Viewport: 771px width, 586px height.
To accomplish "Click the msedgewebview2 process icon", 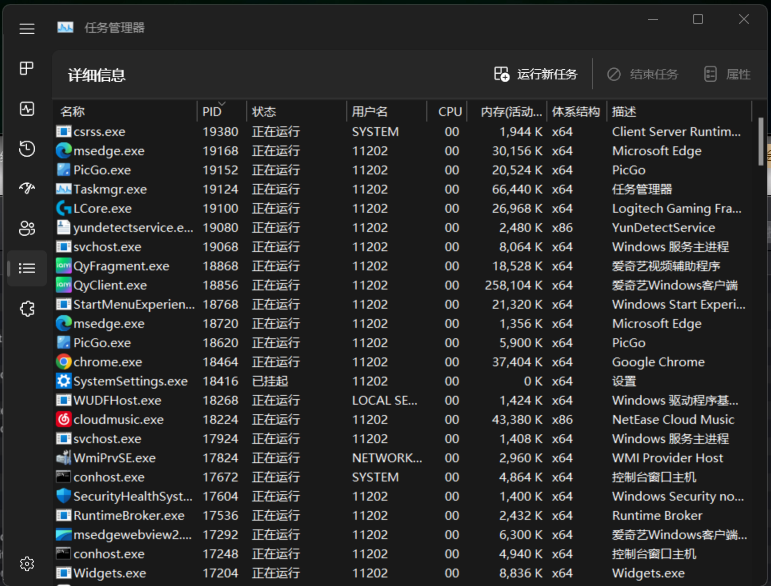I will tap(63, 534).
